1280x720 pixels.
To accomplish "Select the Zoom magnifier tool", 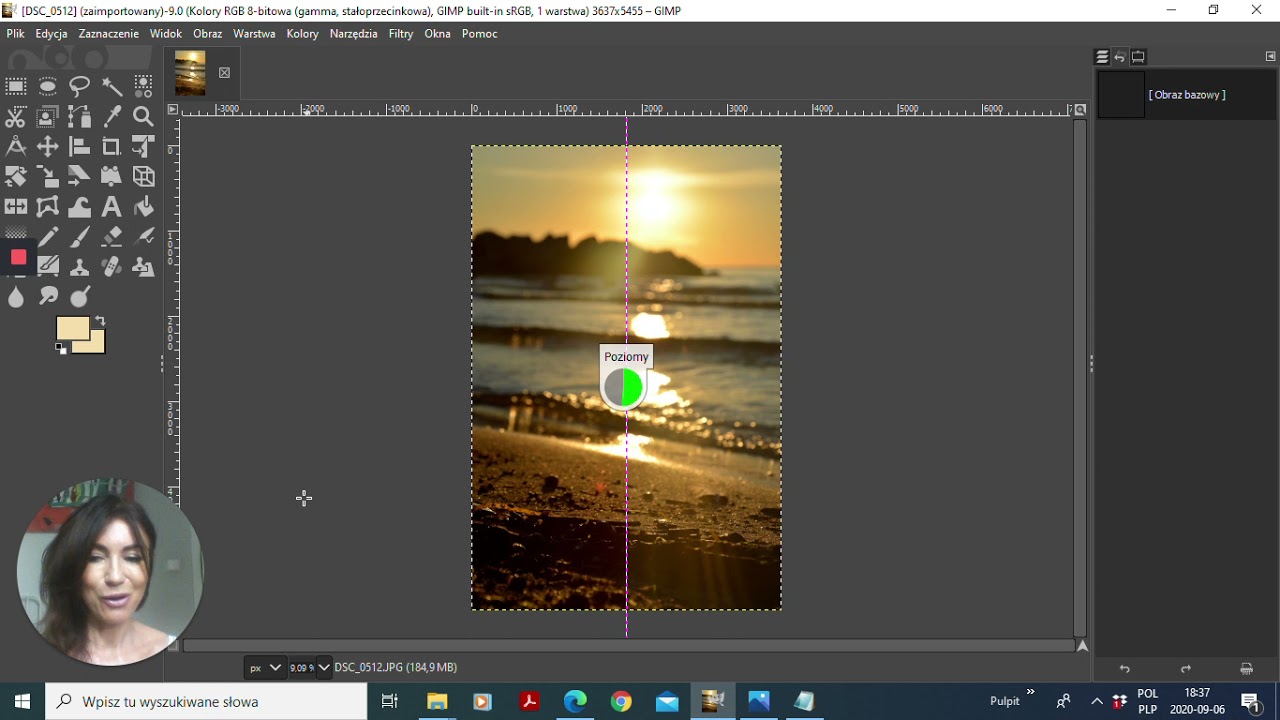I will tap(144, 117).
